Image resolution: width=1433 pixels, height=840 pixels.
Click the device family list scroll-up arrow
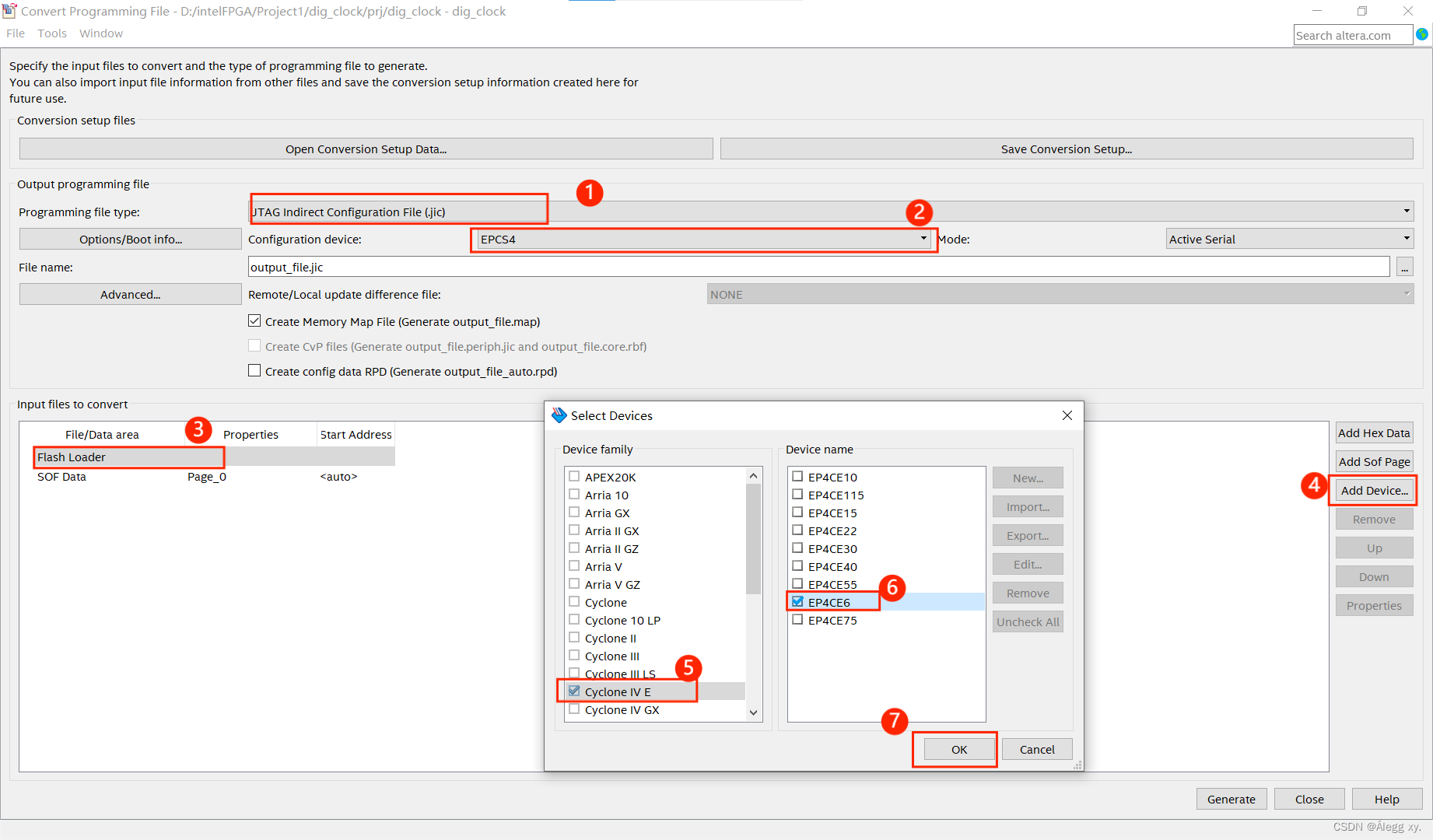[x=753, y=475]
